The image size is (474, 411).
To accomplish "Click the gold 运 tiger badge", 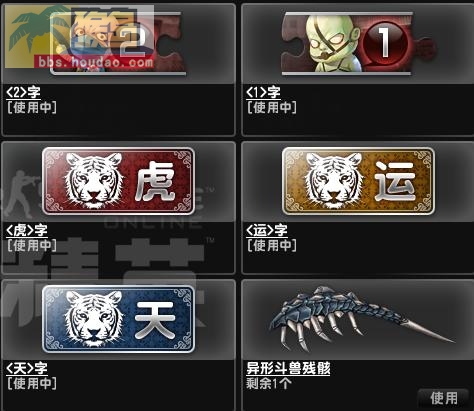I will (358, 181).
